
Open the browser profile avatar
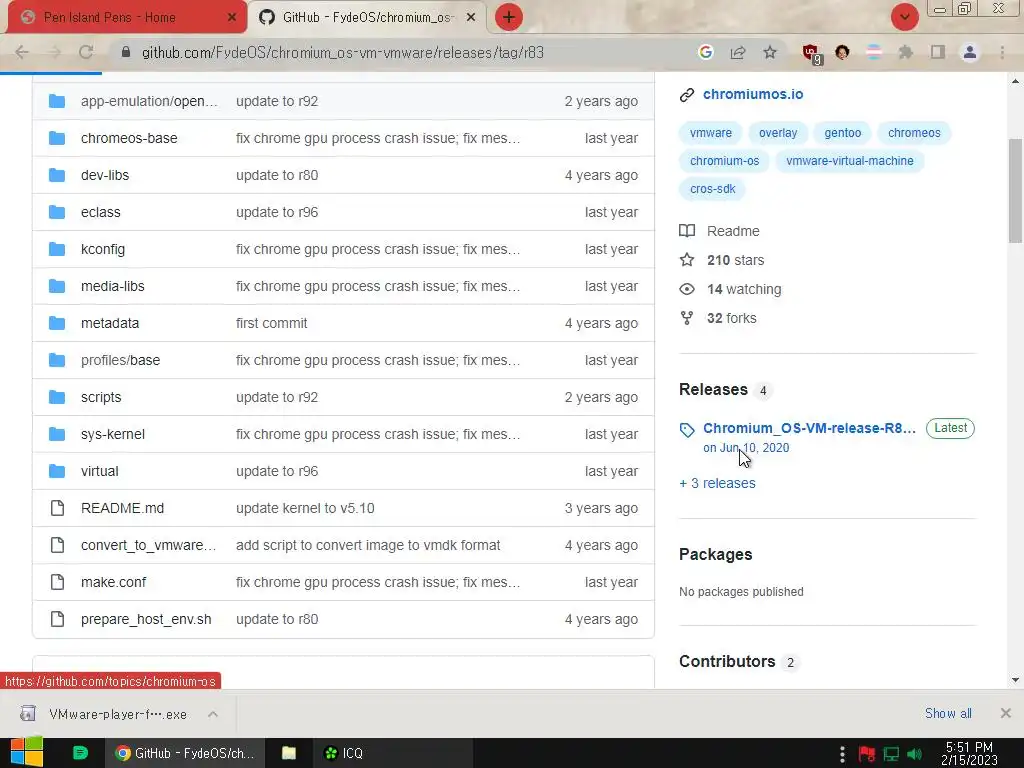pyautogui.click(x=970, y=52)
